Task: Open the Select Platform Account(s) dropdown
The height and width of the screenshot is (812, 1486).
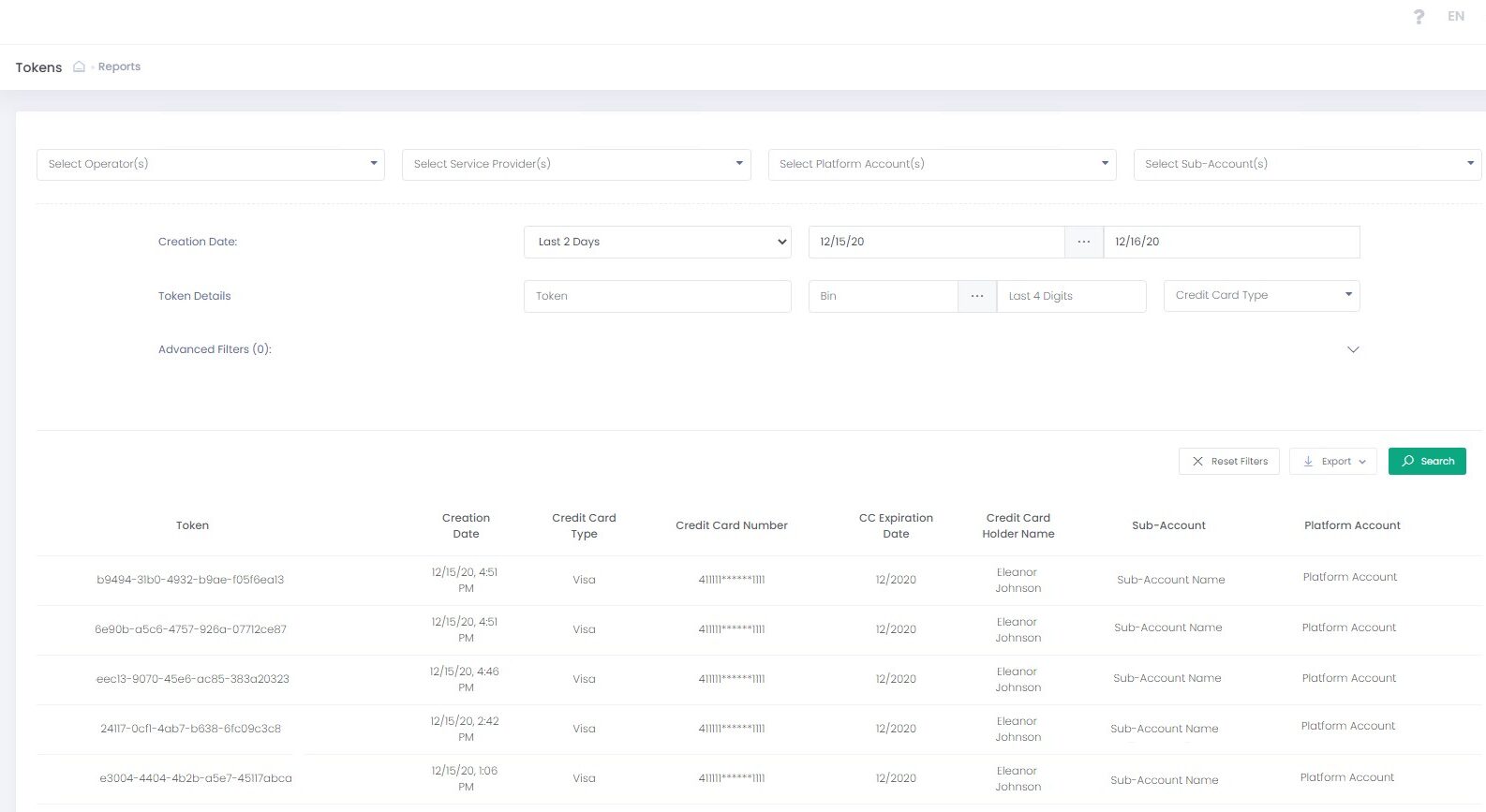Action: (942, 164)
